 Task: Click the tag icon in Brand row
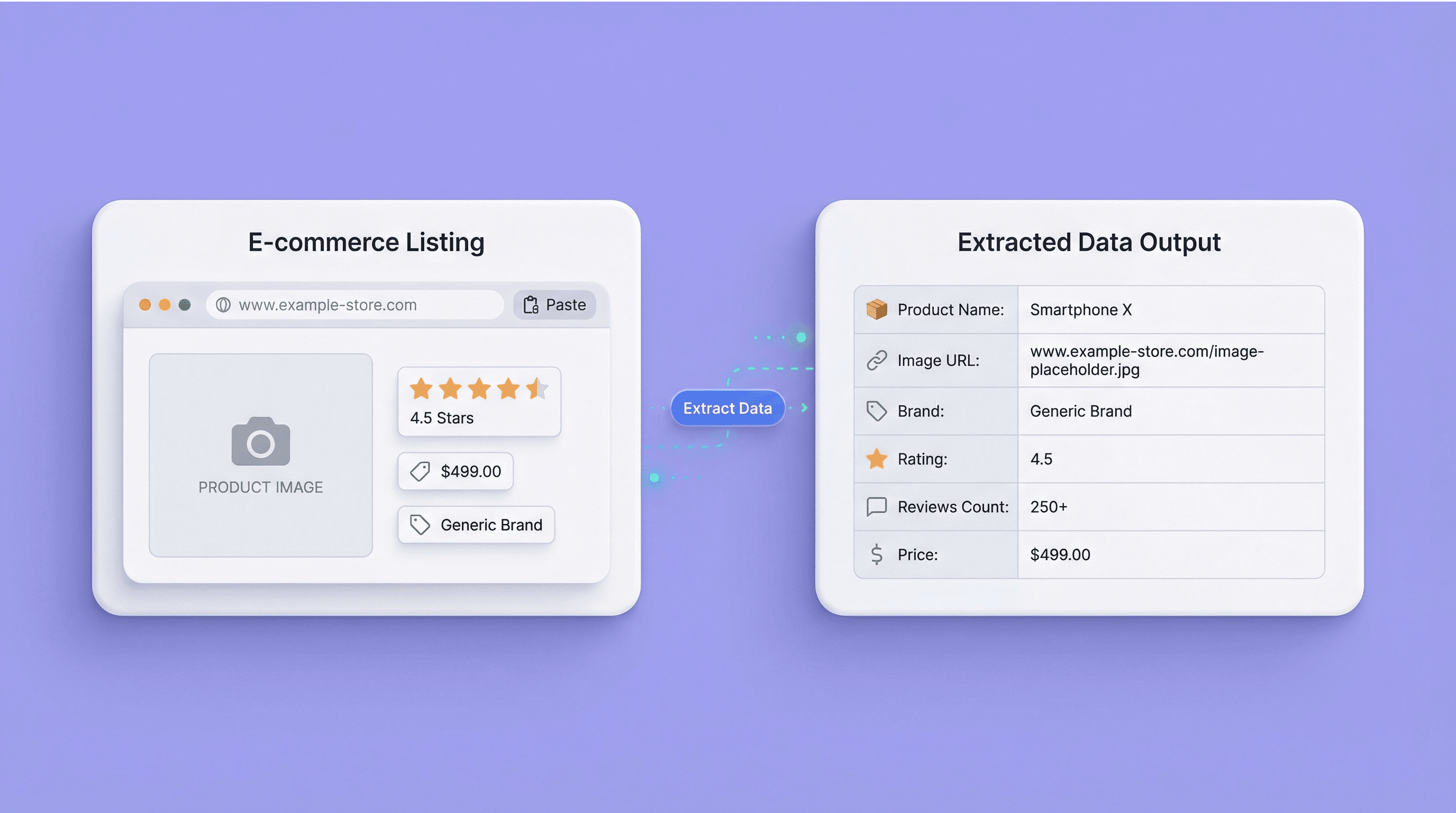tap(877, 411)
